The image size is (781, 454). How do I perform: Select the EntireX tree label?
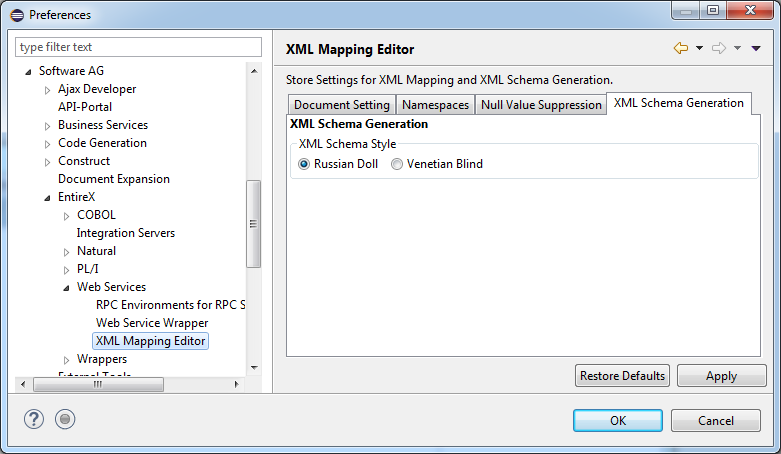(x=76, y=197)
